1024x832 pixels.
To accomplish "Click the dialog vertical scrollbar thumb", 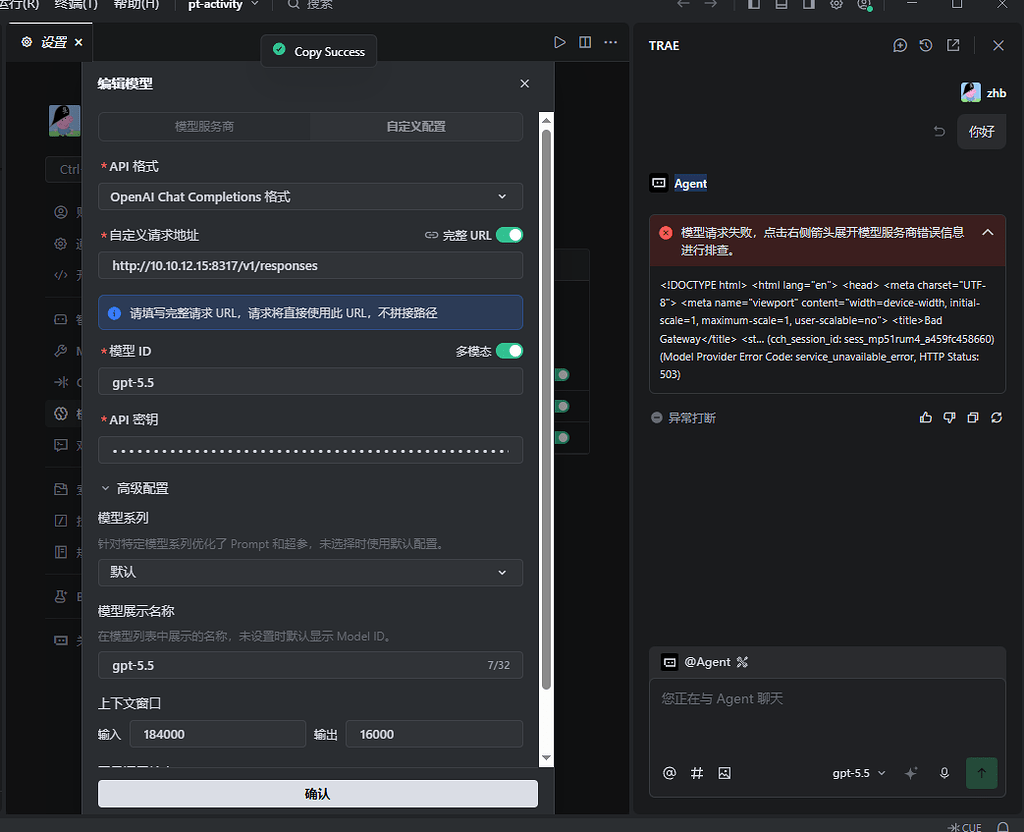I will [x=547, y=409].
